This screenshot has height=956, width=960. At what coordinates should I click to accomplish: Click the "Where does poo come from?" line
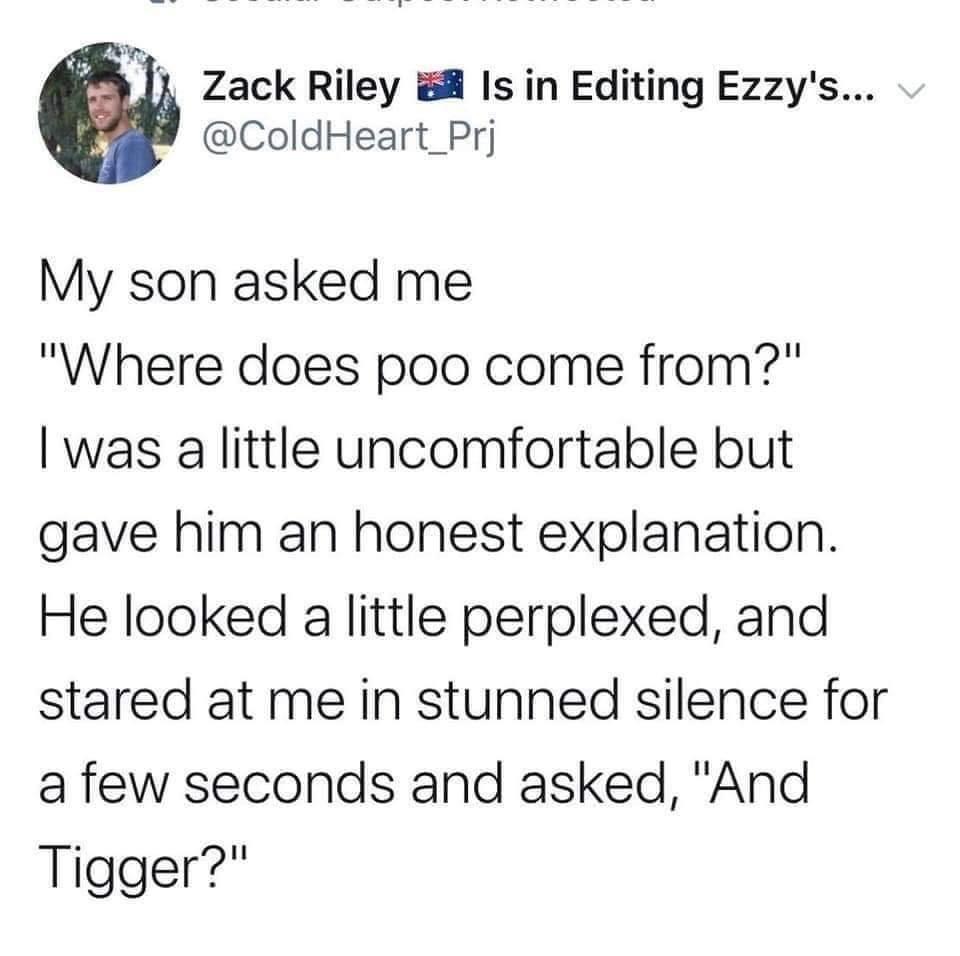click(420, 366)
